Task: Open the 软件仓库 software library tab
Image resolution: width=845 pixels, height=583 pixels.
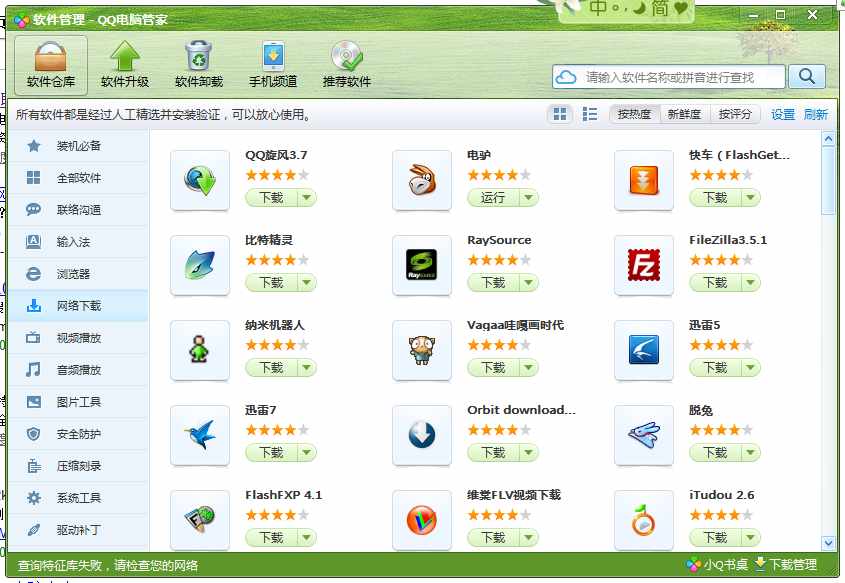Action: 51,65
